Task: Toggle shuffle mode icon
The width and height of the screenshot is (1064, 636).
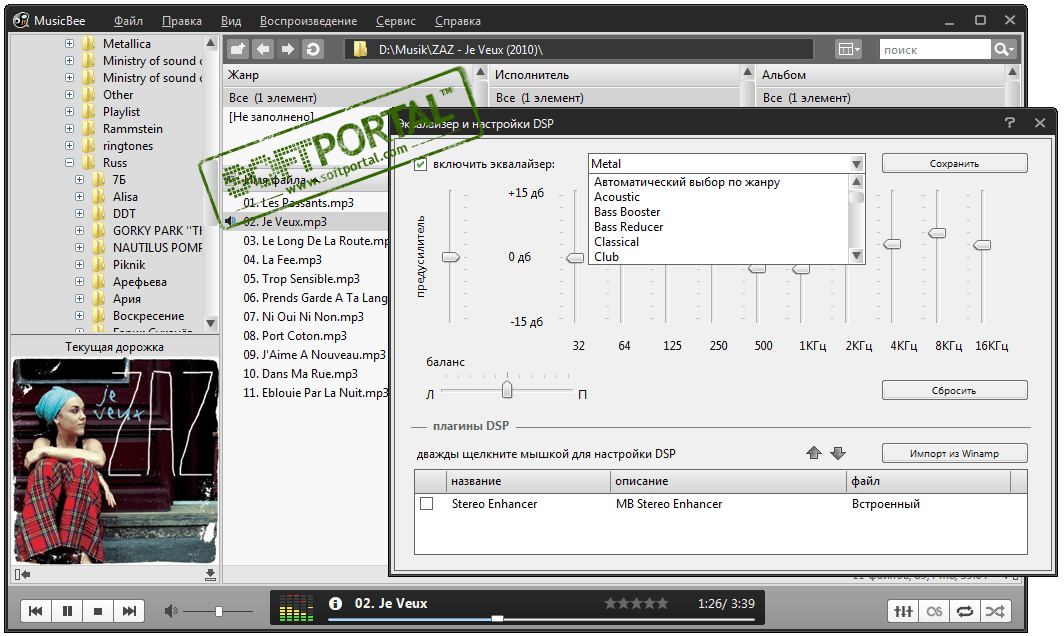Action: (x=995, y=611)
